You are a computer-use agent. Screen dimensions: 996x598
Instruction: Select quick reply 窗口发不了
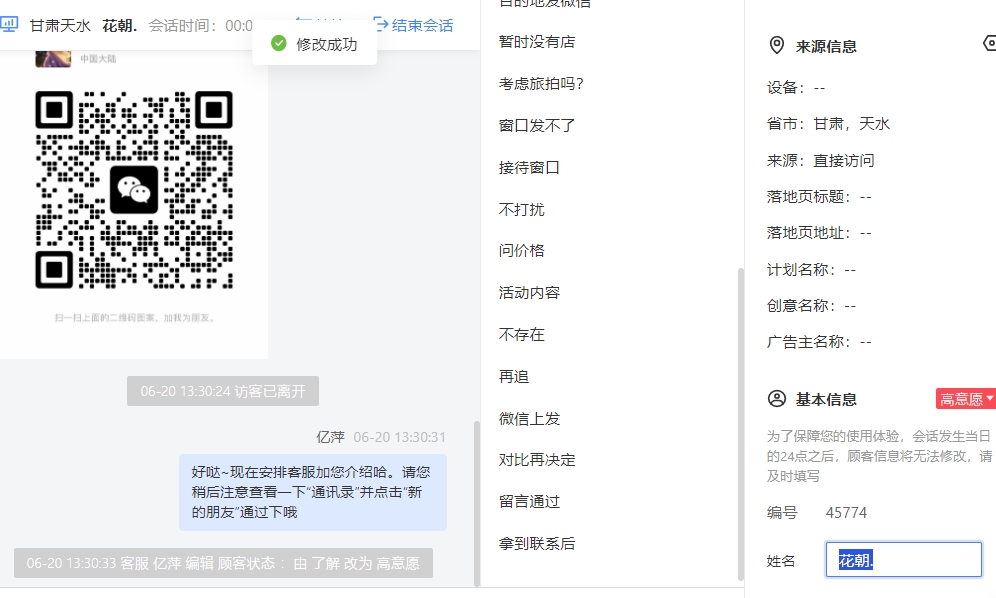point(537,126)
